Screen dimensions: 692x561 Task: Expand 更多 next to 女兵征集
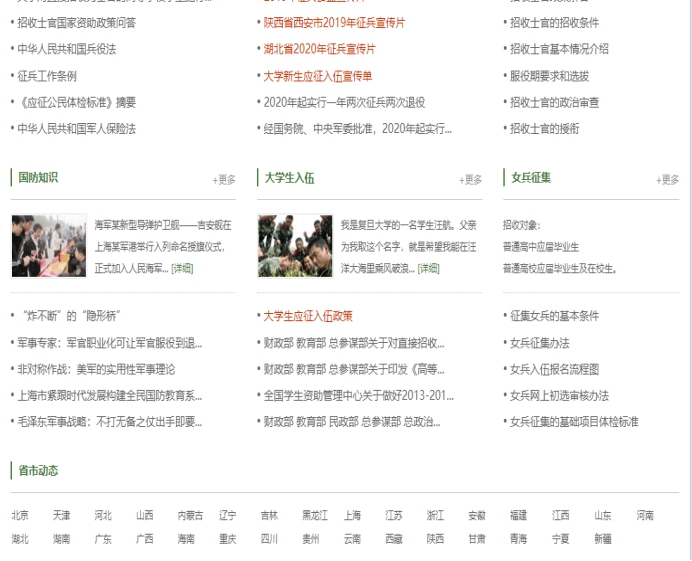click(x=667, y=180)
